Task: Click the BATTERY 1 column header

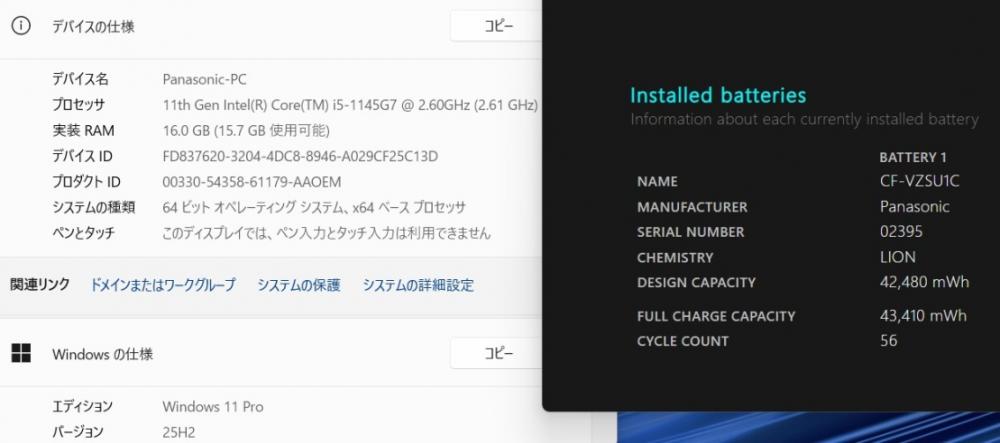Action: click(x=913, y=157)
